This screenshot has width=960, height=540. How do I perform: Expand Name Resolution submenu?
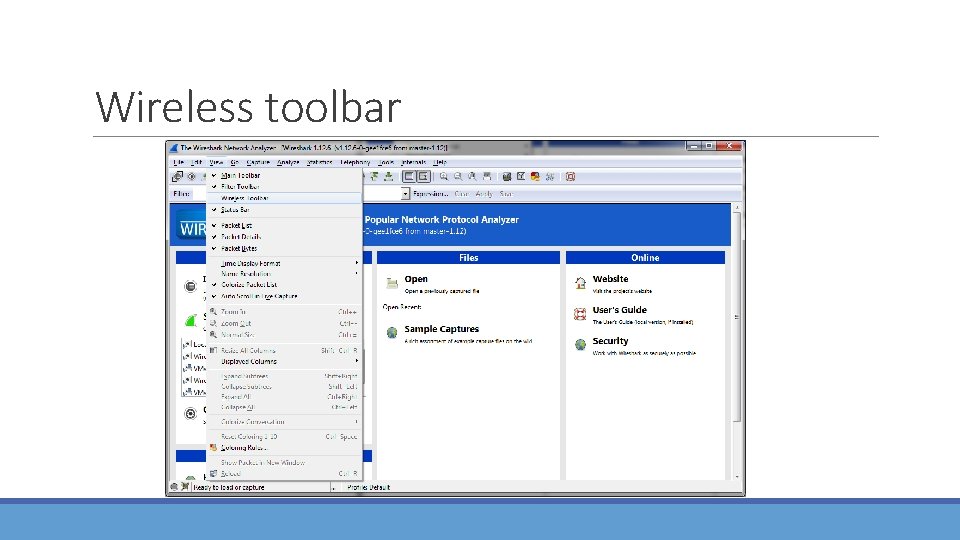click(284, 274)
